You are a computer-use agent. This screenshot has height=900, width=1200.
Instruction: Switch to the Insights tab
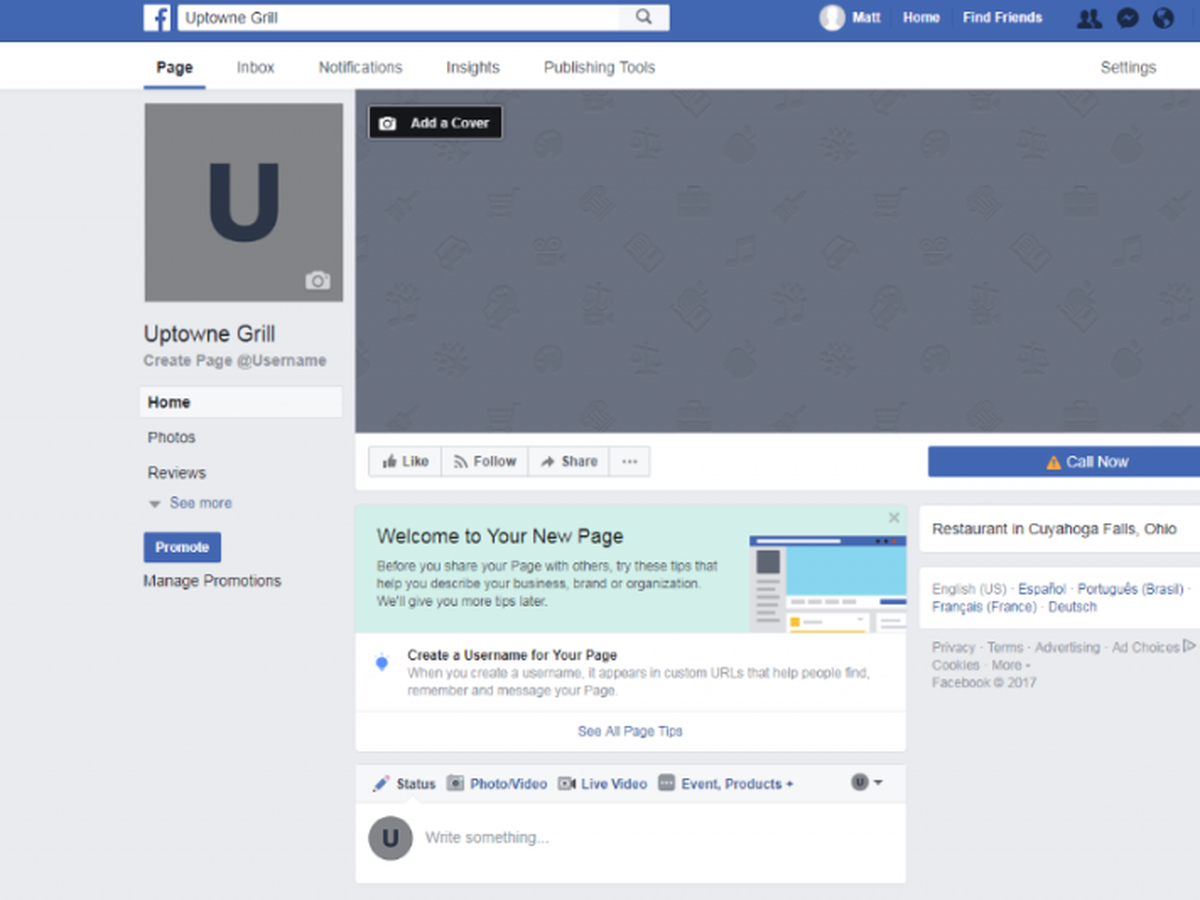tap(472, 68)
